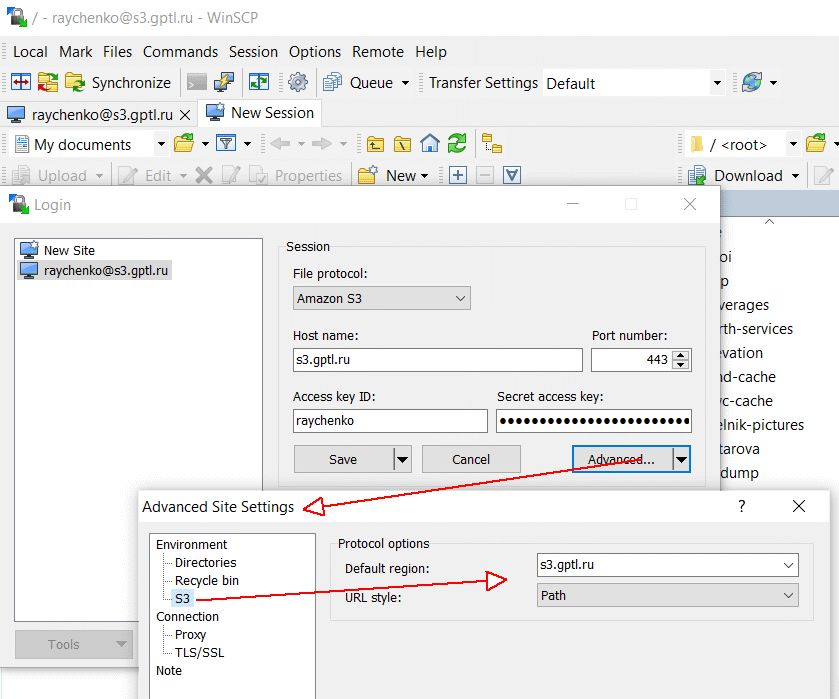Click the local parent directory icon
839x699 pixels.
click(375, 143)
